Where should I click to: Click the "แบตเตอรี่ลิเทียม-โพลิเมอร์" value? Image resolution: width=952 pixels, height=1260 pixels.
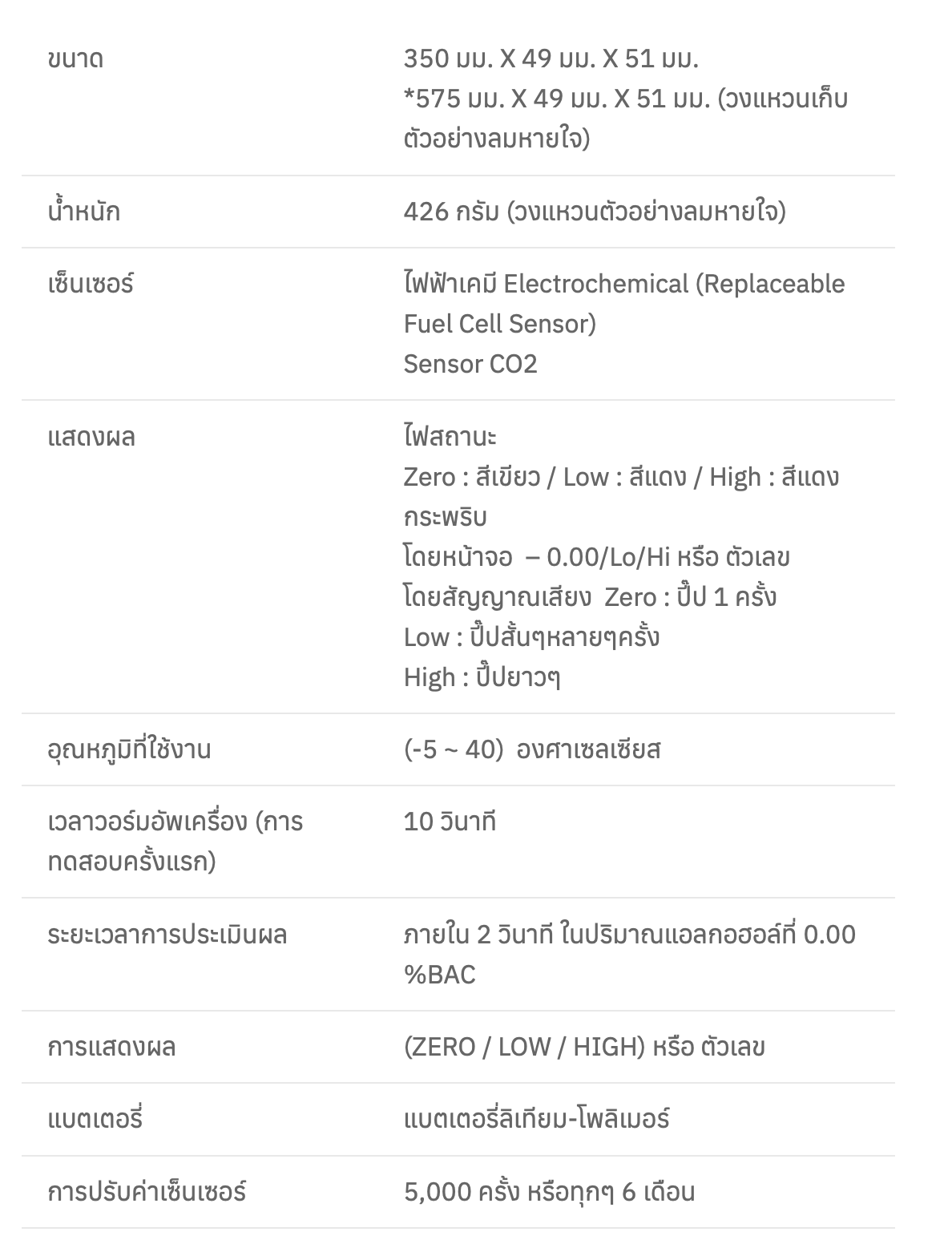[536, 1119]
